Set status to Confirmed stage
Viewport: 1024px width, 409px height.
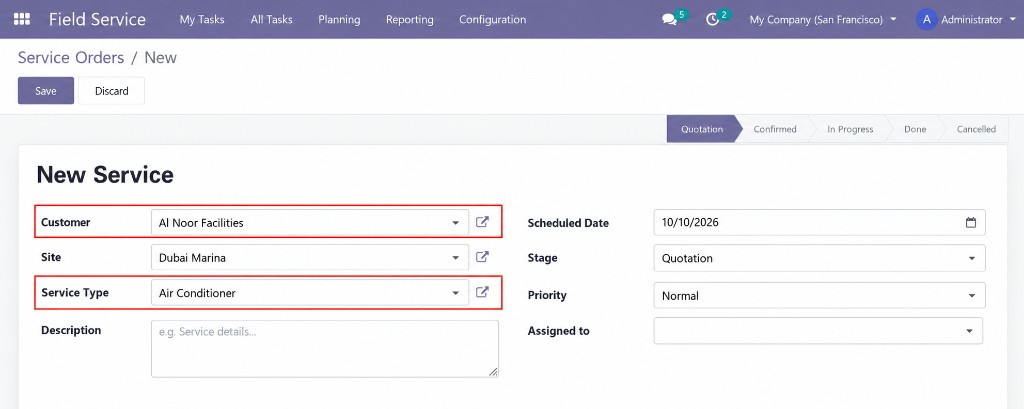coord(775,129)
